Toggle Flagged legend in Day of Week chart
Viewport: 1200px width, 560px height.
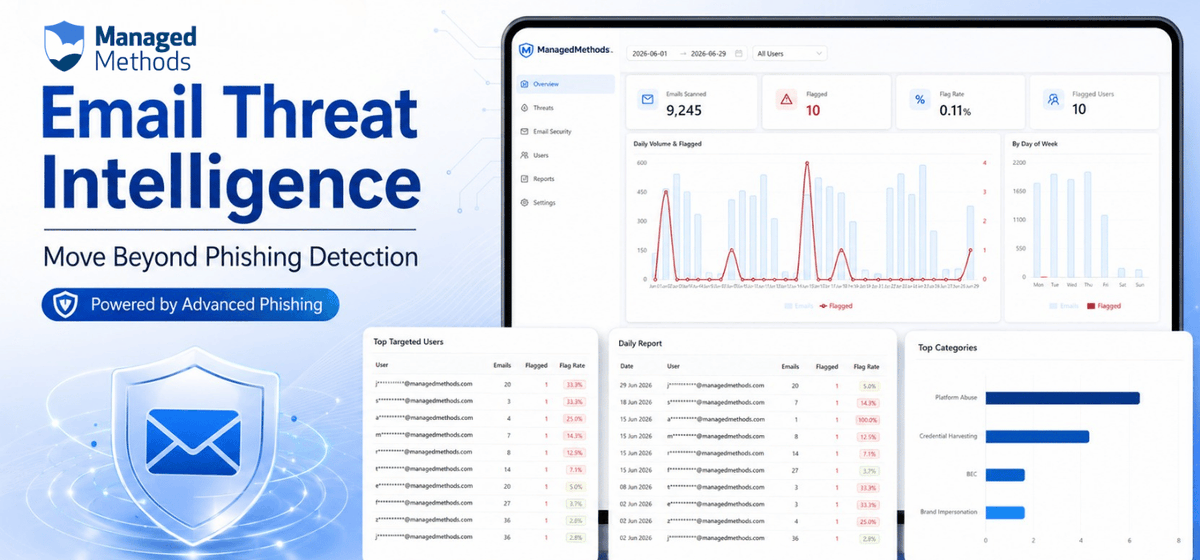(x=1104, y=306)
